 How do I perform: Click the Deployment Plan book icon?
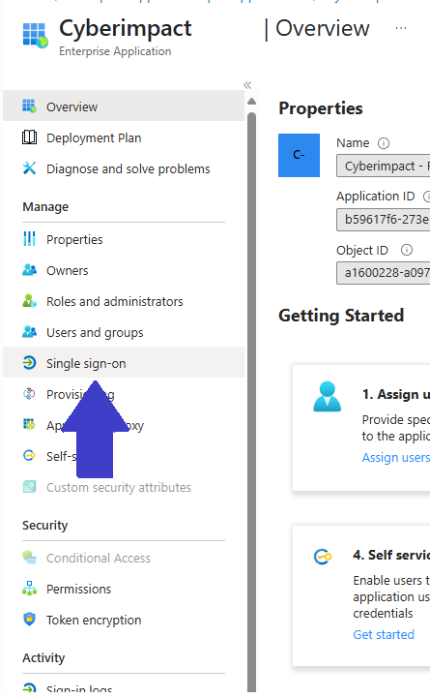click(x=29, y=137)
